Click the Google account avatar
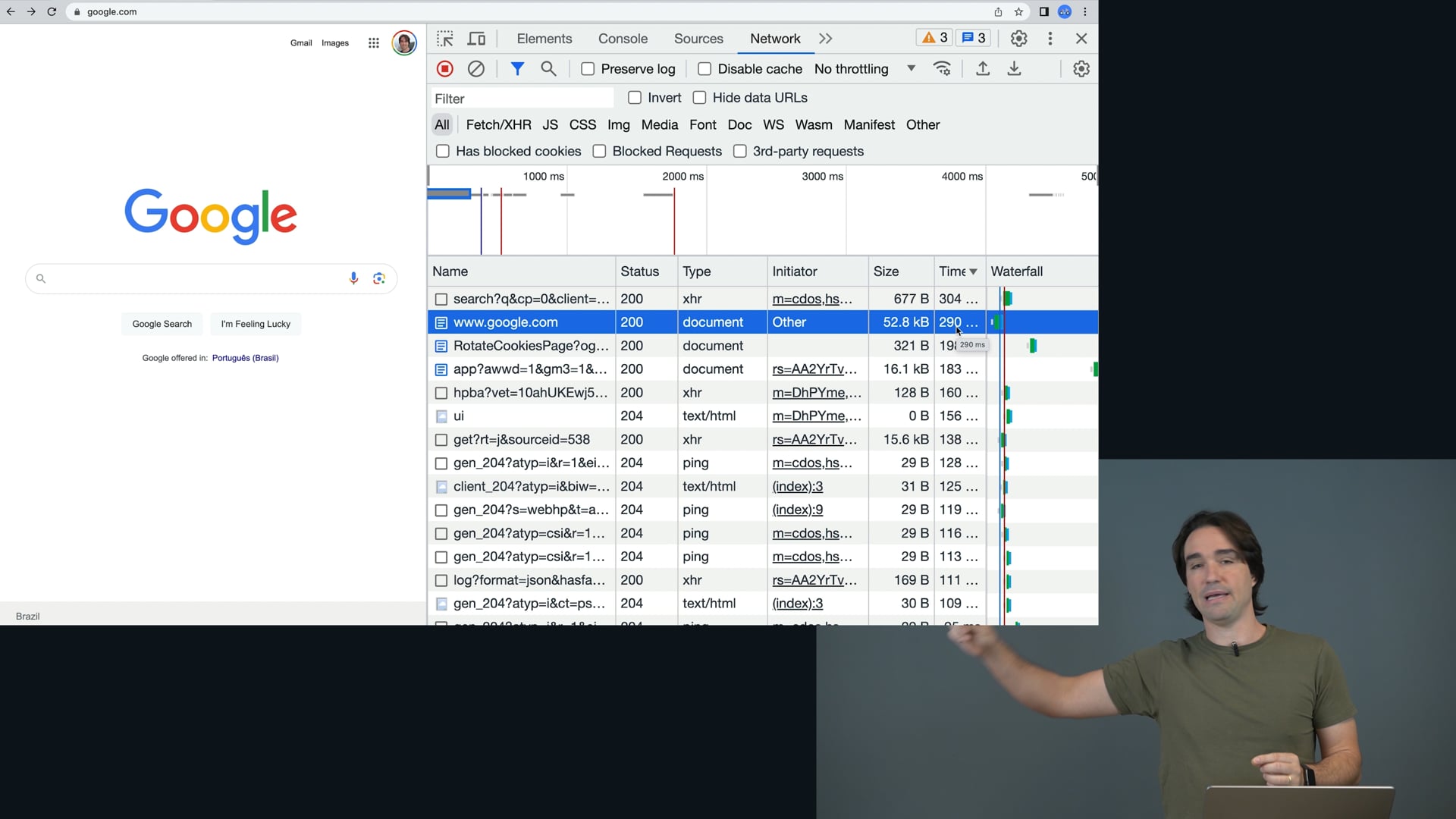Image resolution: width=1456 pixels, height=819 pixels. click(x=404, y=42)
